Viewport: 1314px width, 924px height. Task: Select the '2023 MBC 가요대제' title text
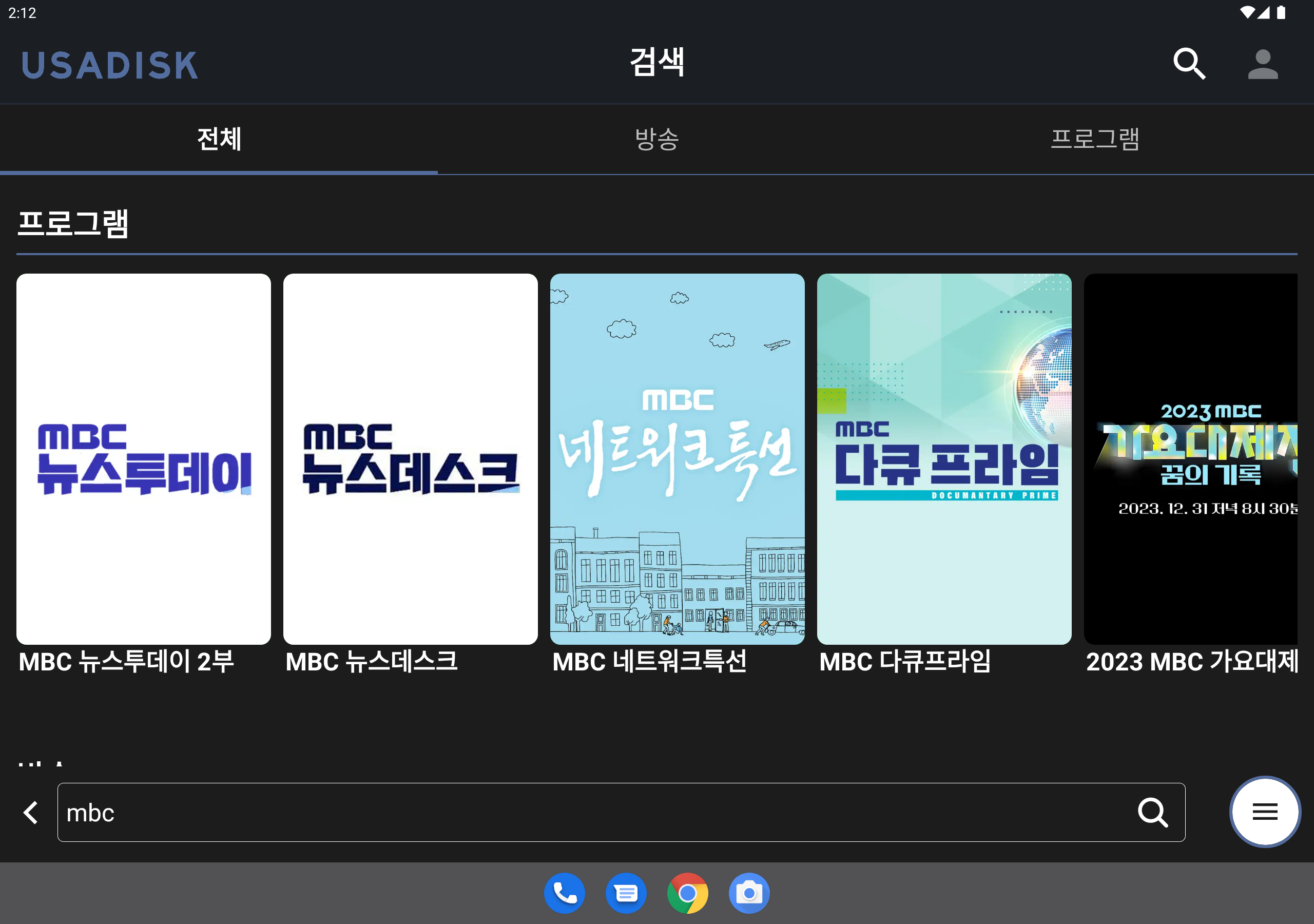click(x=1191, y=662)
